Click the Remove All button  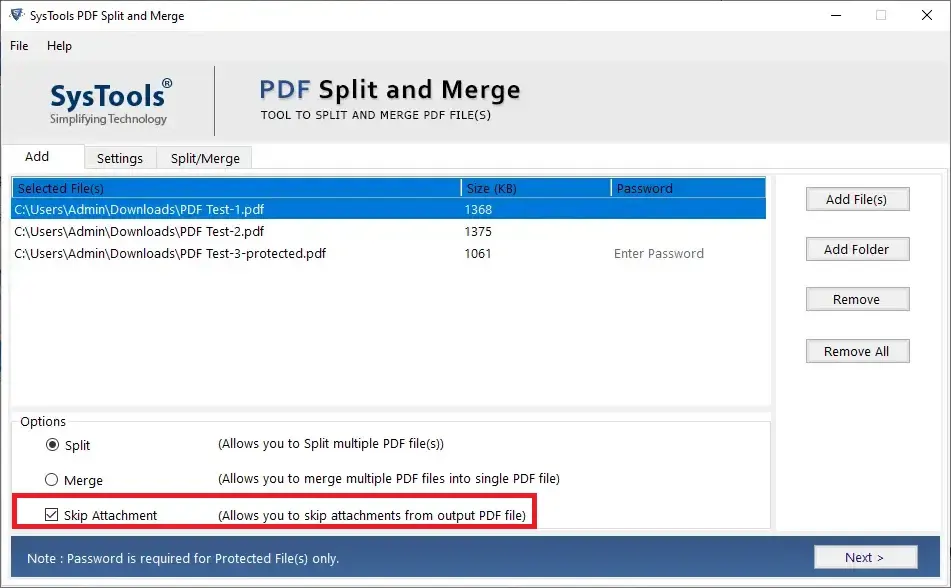[x=857, y=351]
